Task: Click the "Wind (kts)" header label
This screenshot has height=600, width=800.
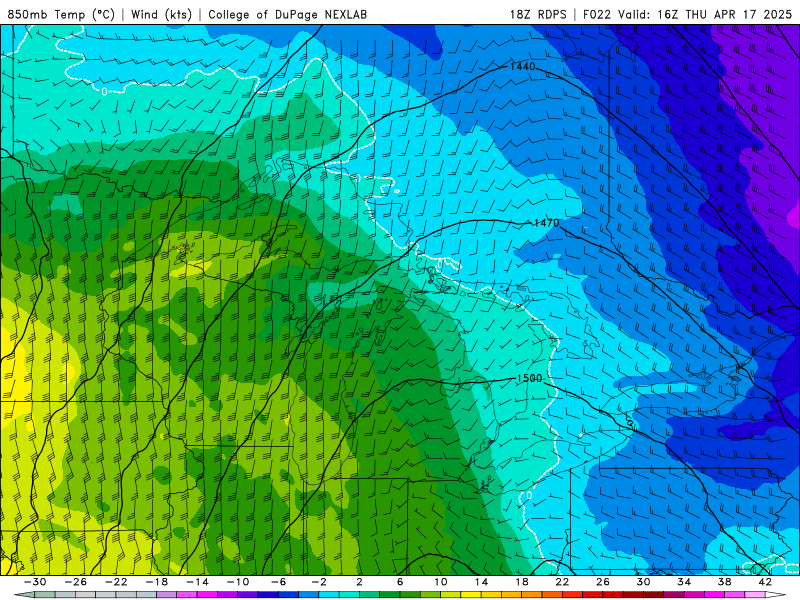Action: [x=161, y=14]
